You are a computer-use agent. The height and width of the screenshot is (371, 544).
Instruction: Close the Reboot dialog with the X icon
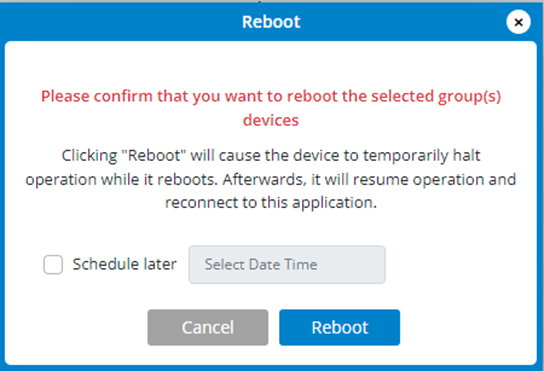[x=518, y=22]
